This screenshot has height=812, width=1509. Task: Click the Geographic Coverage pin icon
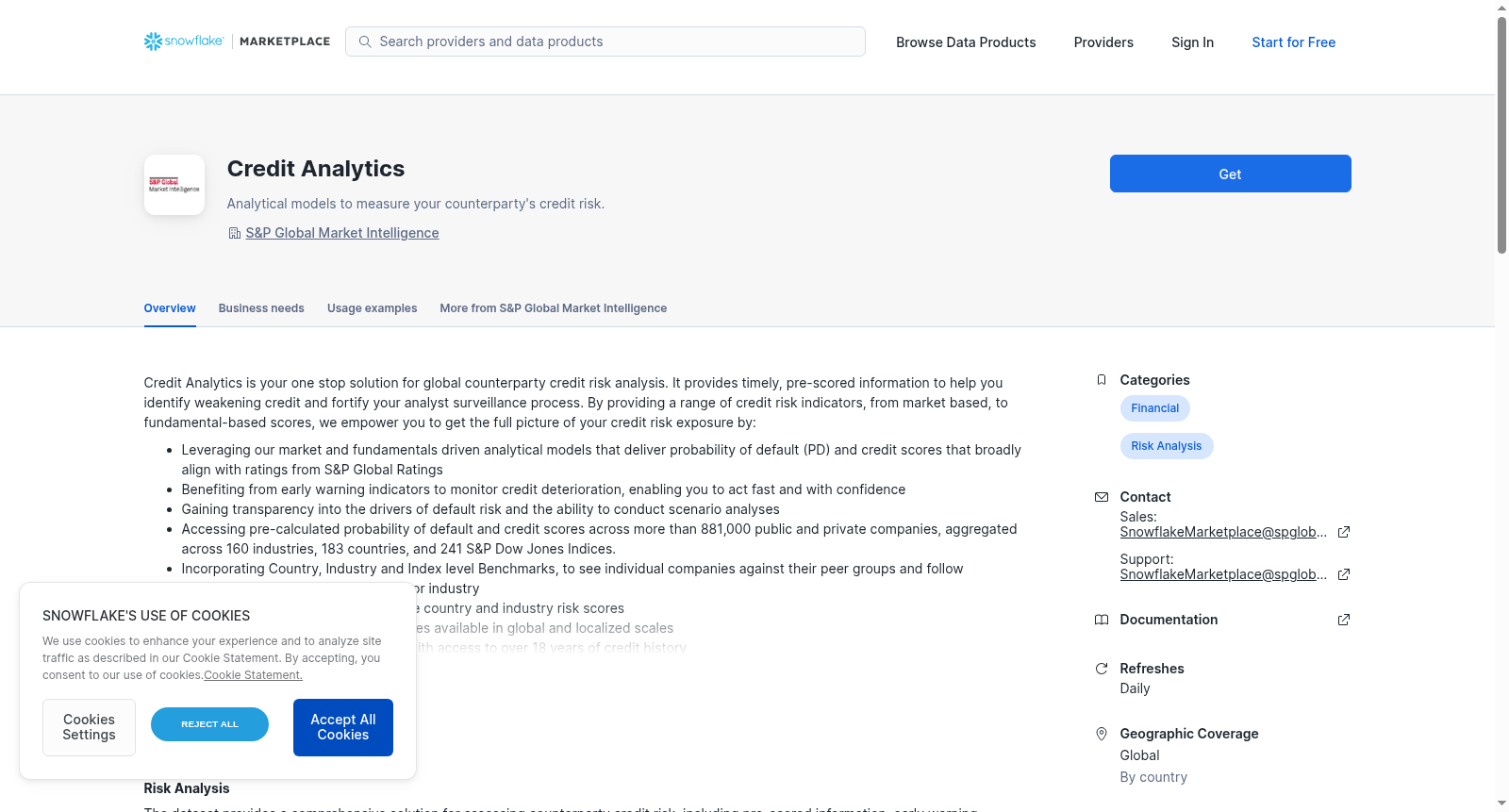1102,734
